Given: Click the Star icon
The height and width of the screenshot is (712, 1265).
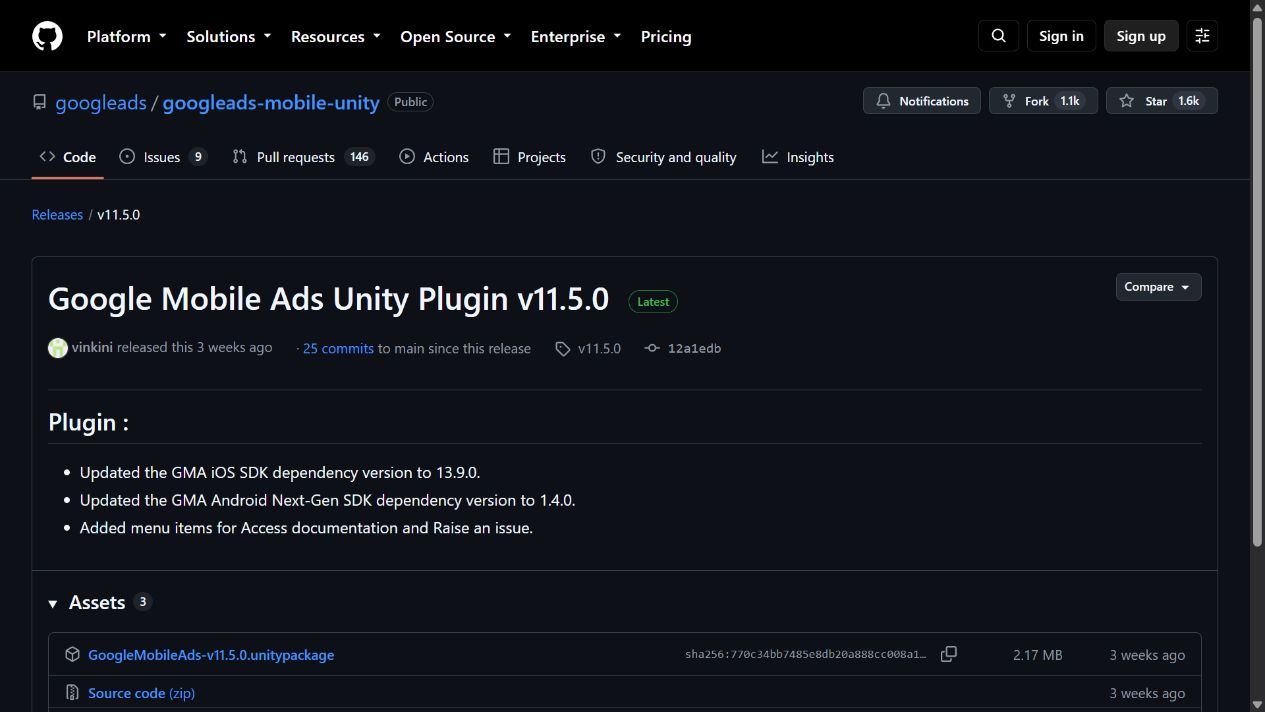Looking at the screenshot, I should 1127,101.
